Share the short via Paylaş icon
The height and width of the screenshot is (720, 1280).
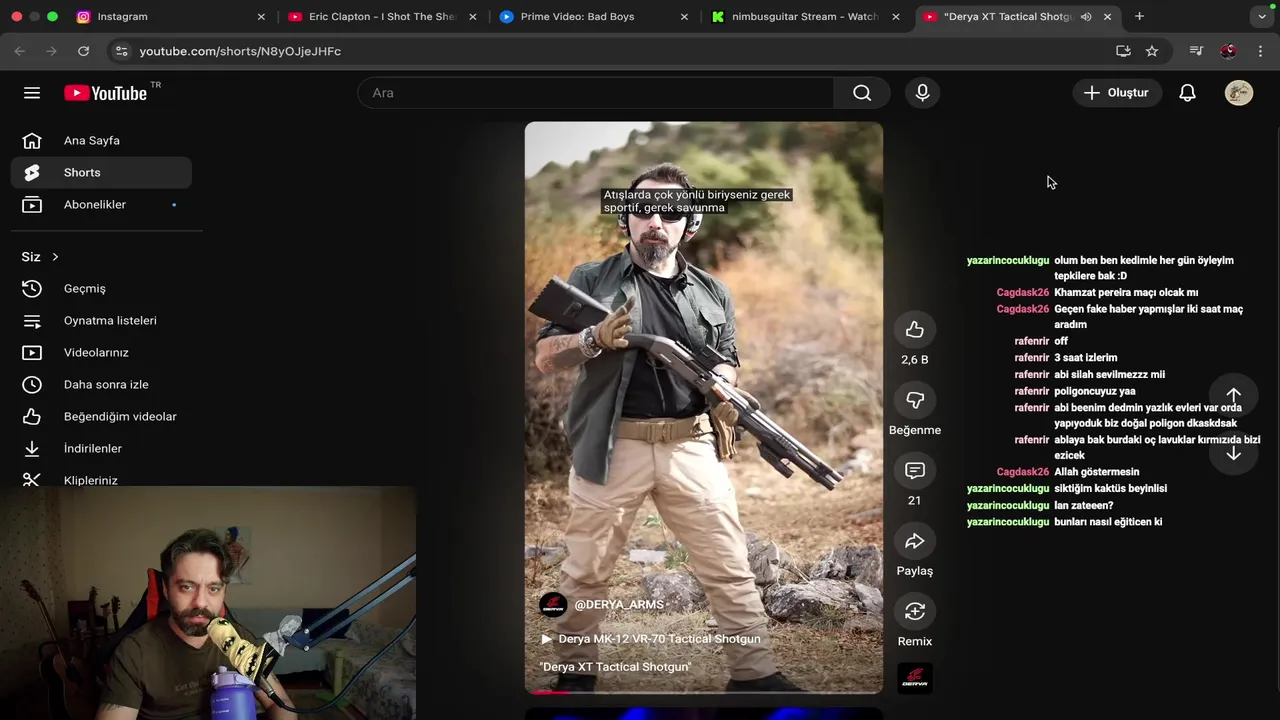coord(915,541)
